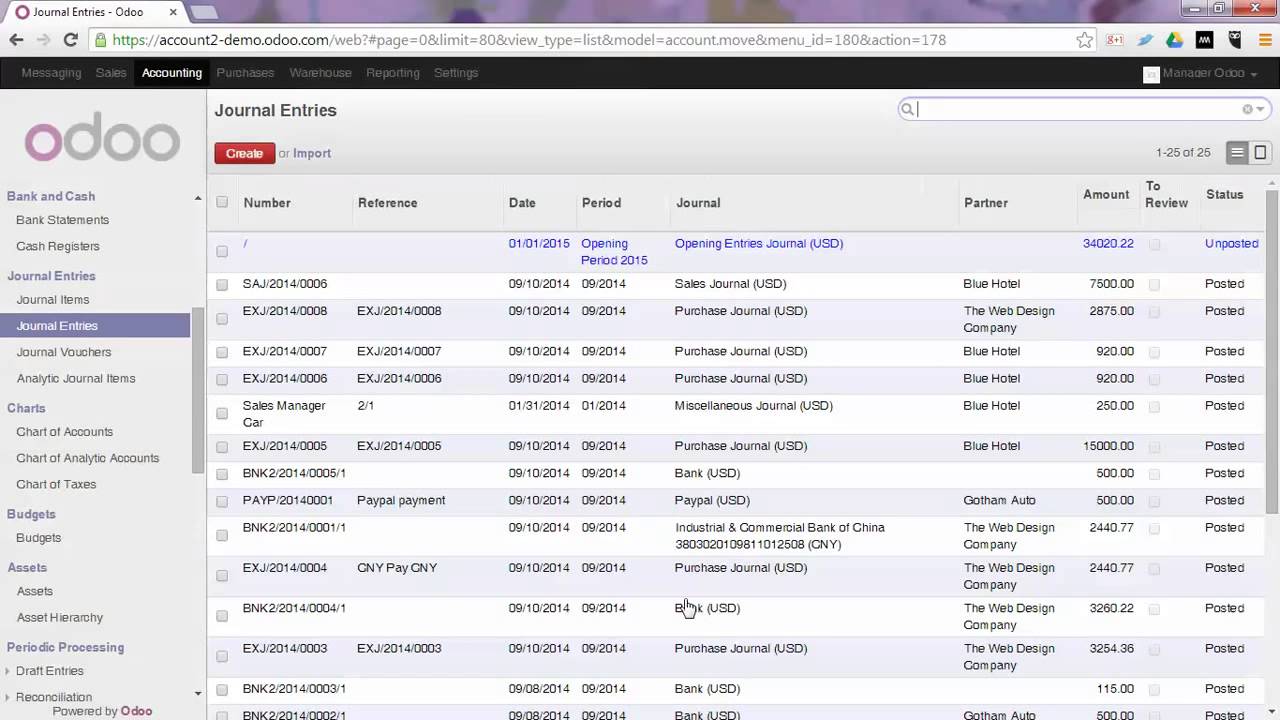Click the Import link

[312, 153]
